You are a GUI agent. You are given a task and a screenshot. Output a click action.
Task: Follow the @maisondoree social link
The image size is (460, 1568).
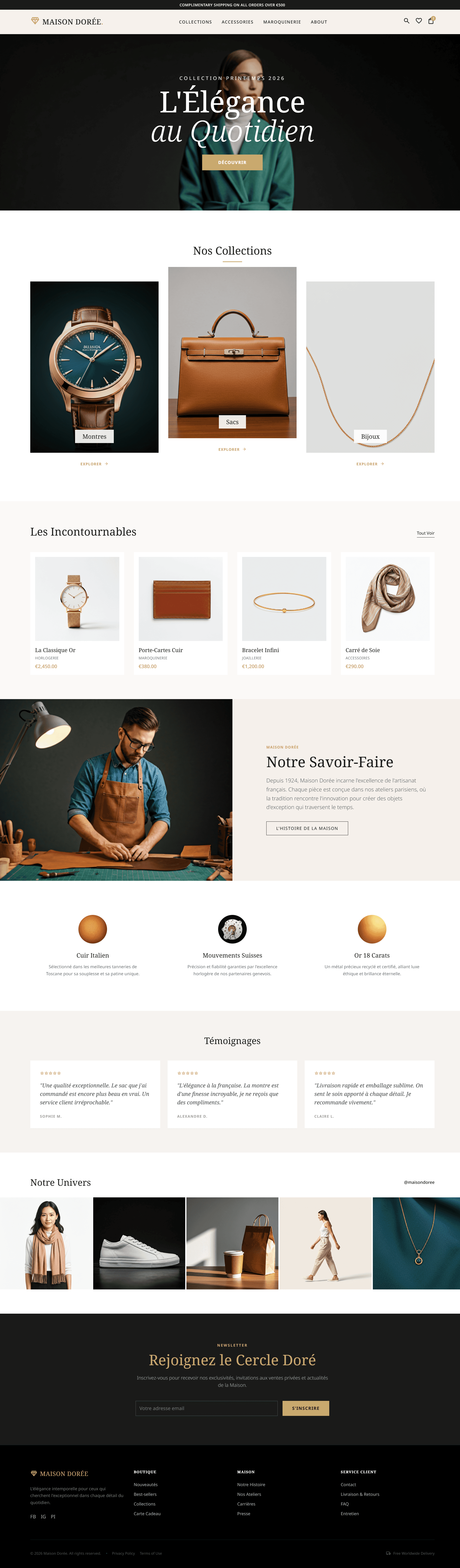(419, 1182)
